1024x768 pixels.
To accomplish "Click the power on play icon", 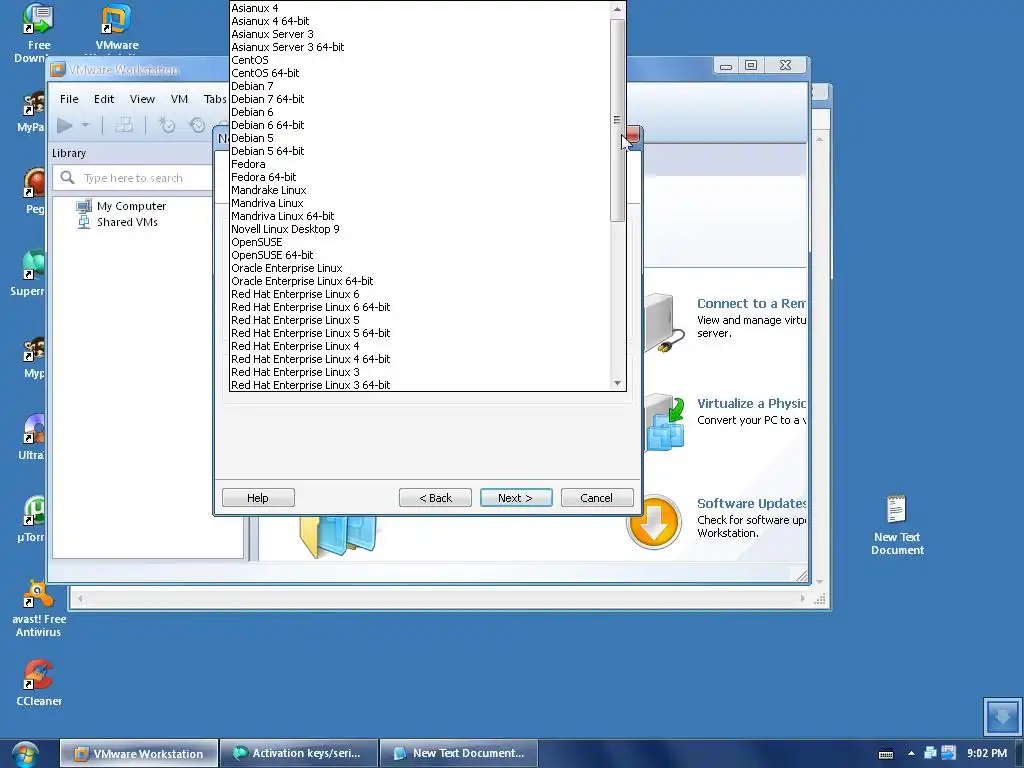I will click(x=65, y=125).
